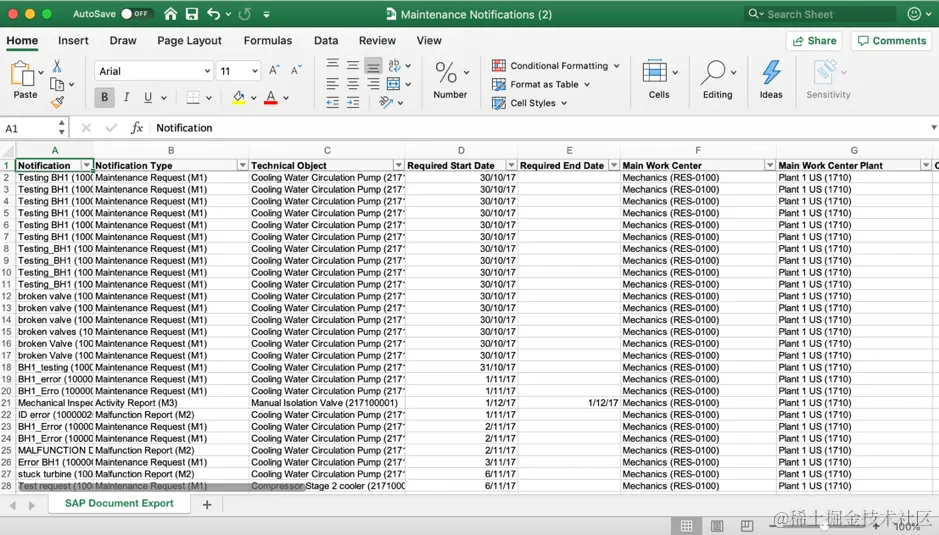The image size is (939, 535).
Task: Open the Technical Object filter arrow
Action: click(398, 165)
